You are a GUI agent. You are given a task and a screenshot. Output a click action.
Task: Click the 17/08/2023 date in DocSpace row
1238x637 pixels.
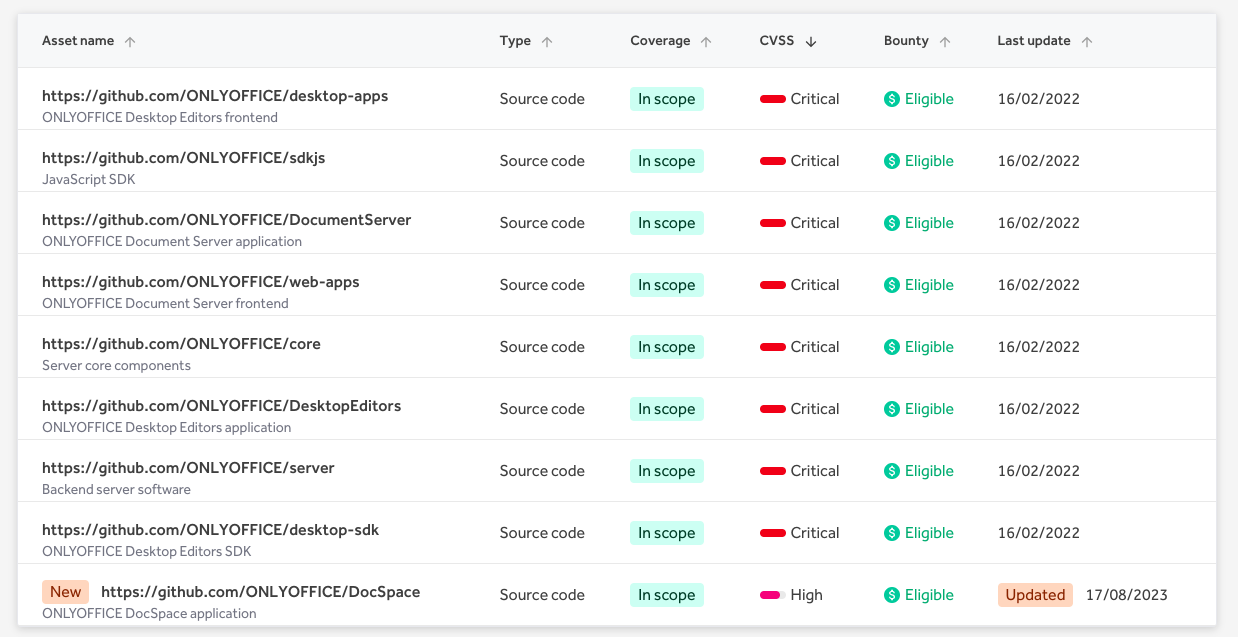point(1127,595)
